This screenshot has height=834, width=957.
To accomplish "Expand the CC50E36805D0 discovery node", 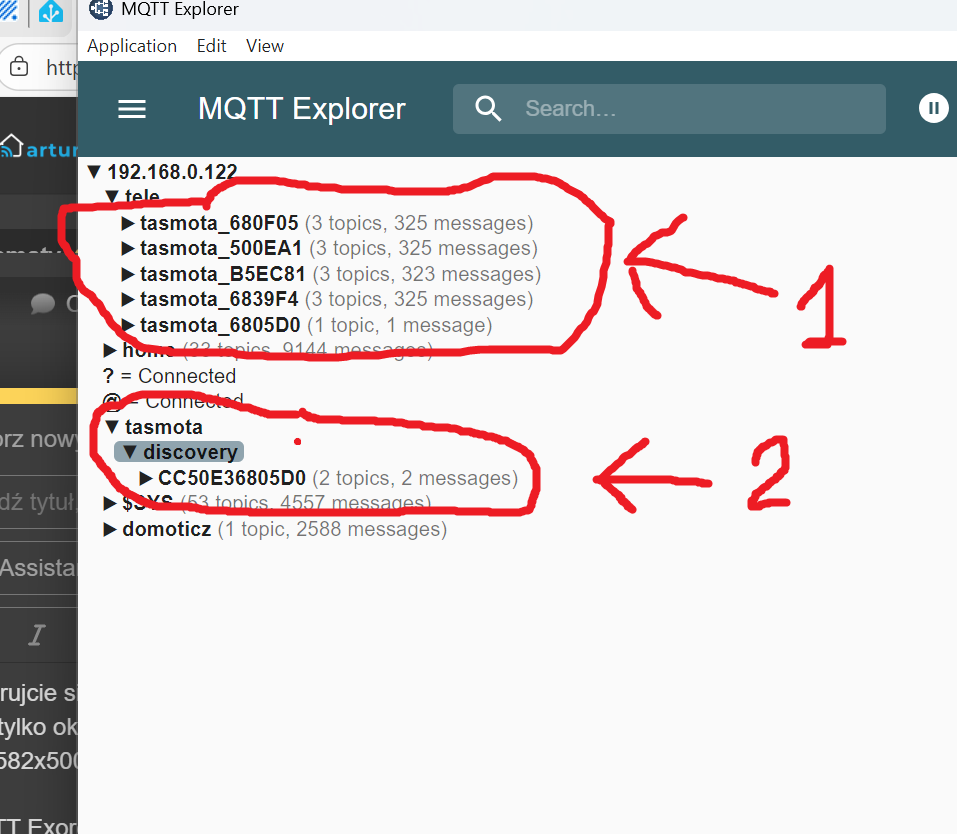I will pyautogui.click(x=146, y=478).
